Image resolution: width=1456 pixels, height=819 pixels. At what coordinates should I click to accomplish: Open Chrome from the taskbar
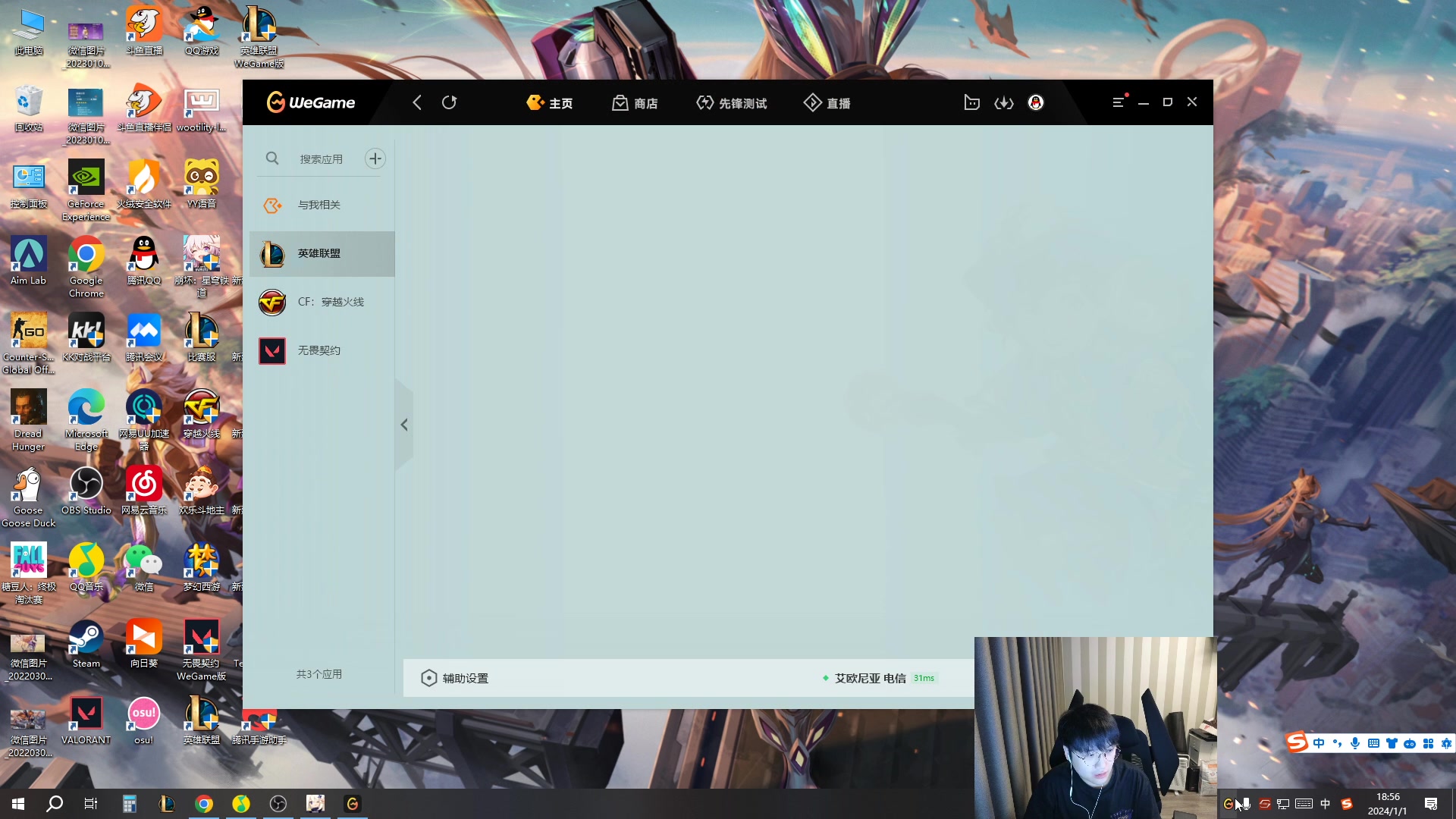[x=204, y=804]
